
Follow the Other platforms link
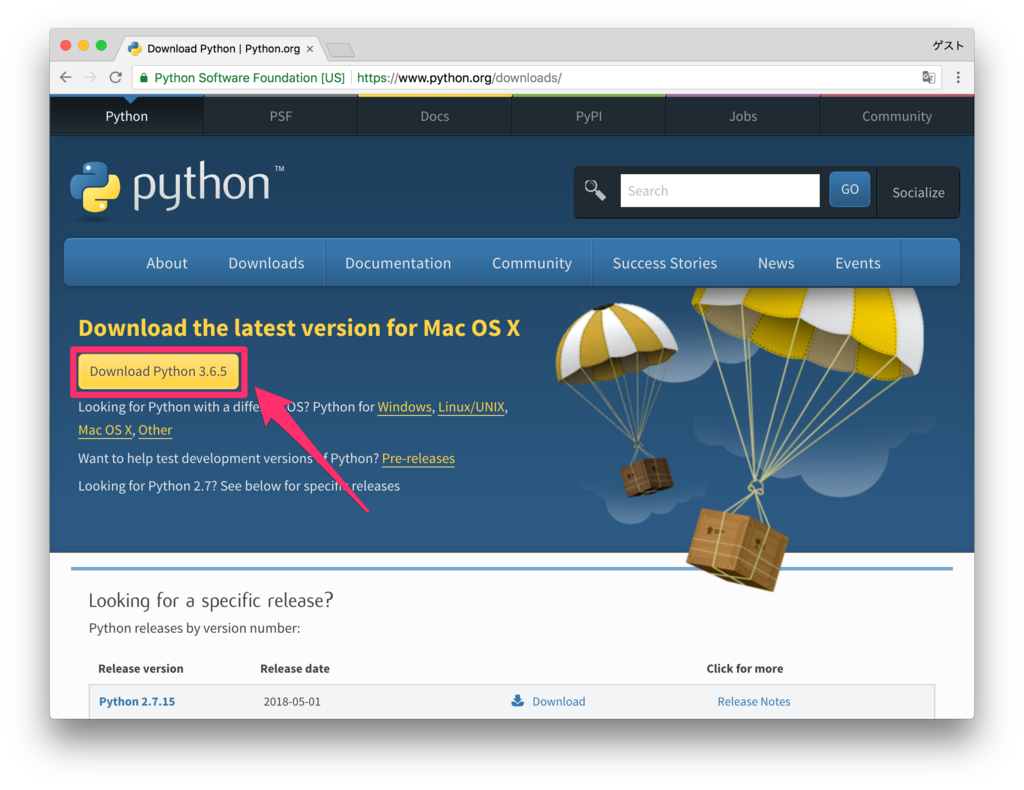(x=155, y=430)
